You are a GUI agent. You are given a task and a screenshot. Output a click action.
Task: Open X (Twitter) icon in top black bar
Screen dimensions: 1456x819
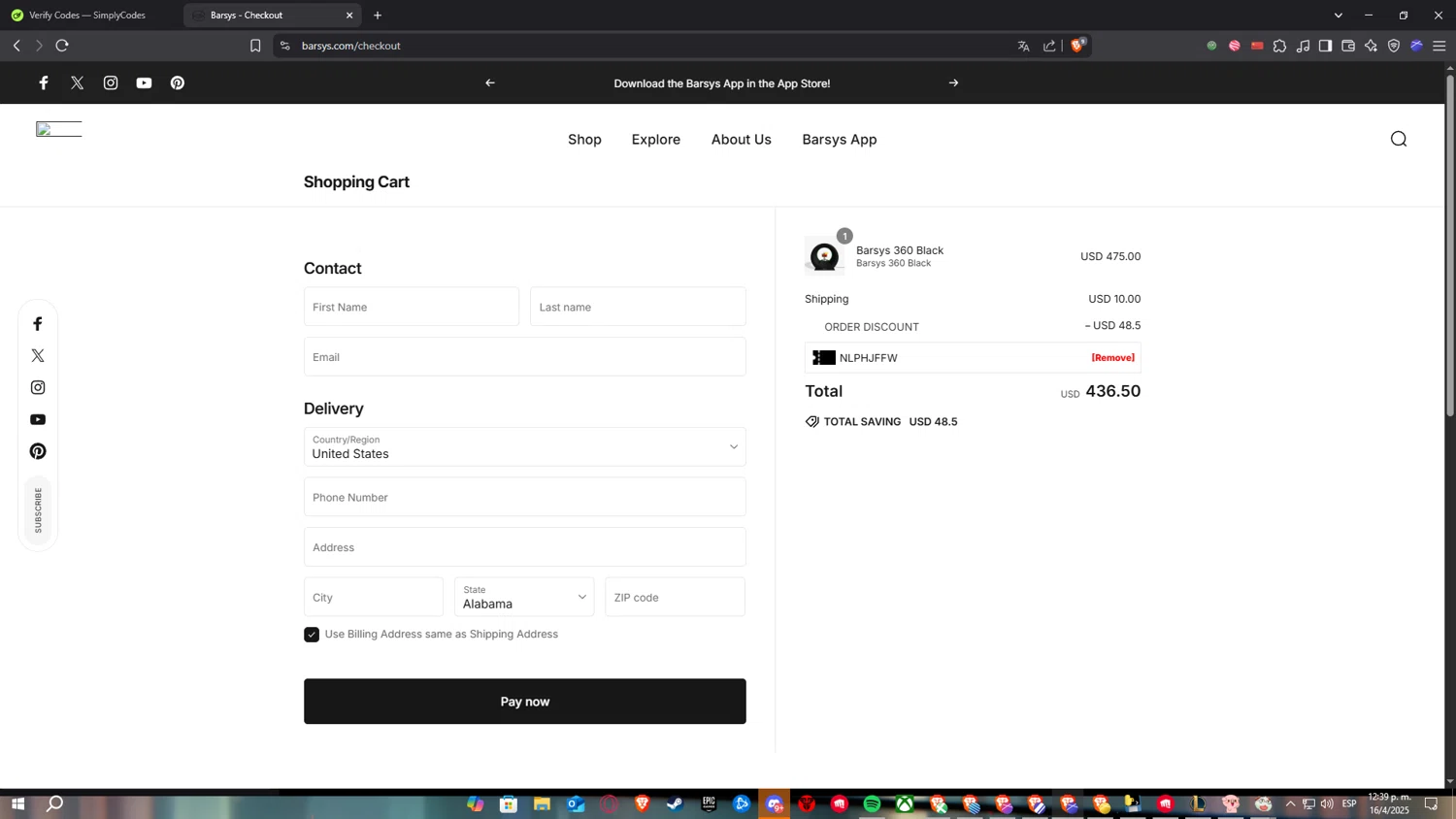pos(78,83)
